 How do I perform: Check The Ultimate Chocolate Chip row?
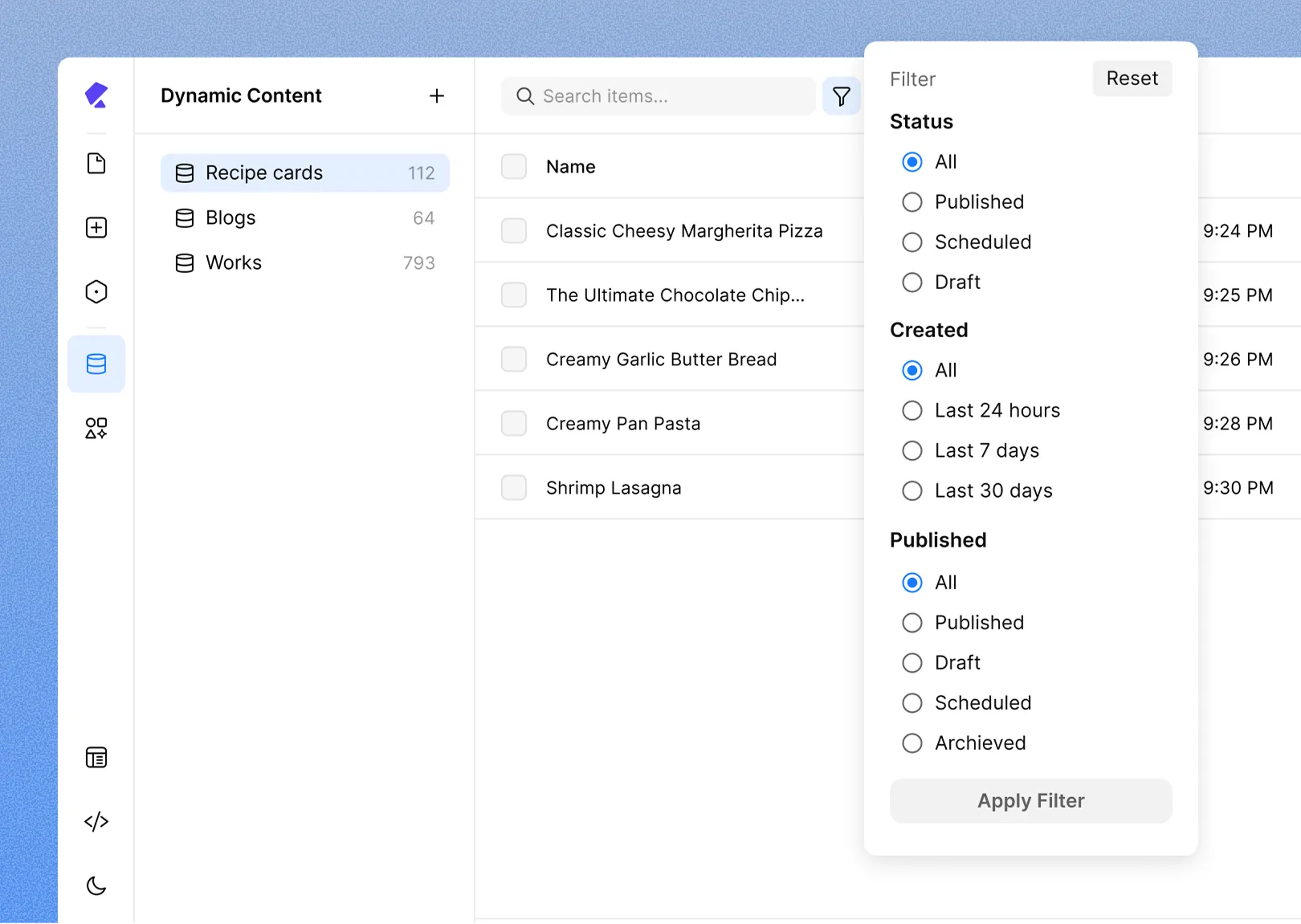click(x=514, y=295)
